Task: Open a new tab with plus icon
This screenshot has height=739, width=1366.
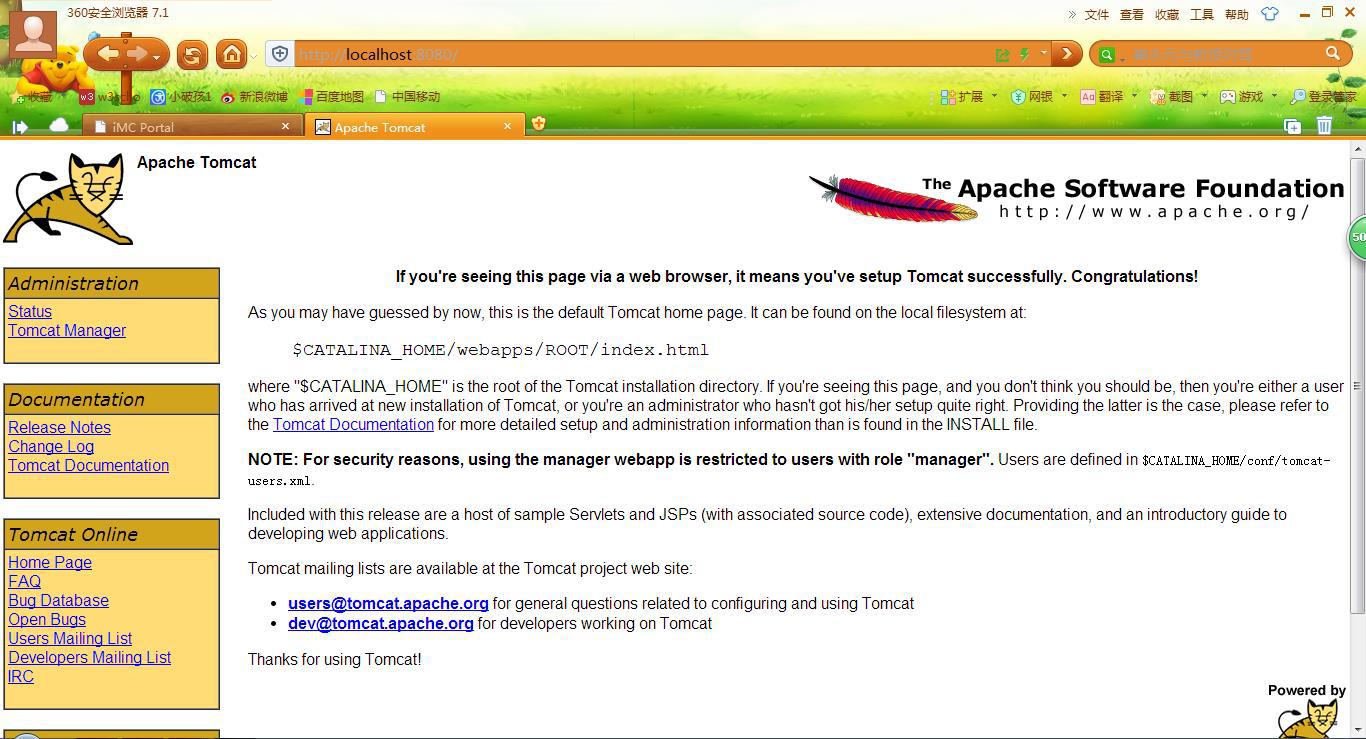Action: click(x=538, y=124)
